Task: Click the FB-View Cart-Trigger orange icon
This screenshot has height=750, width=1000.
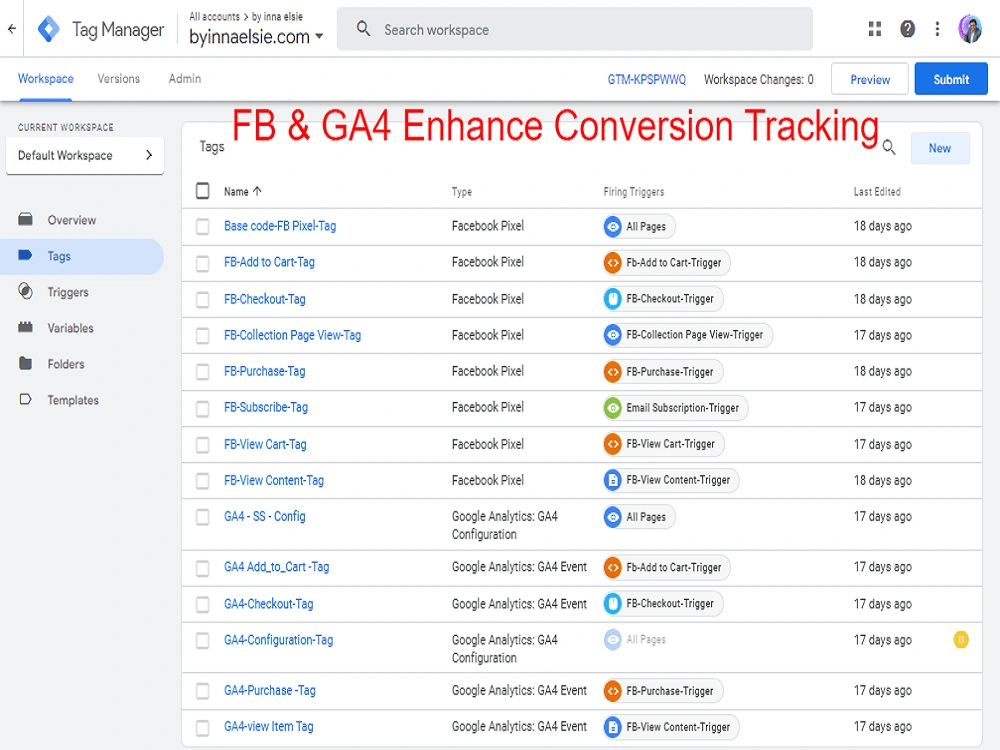Action: pos(612,444)
